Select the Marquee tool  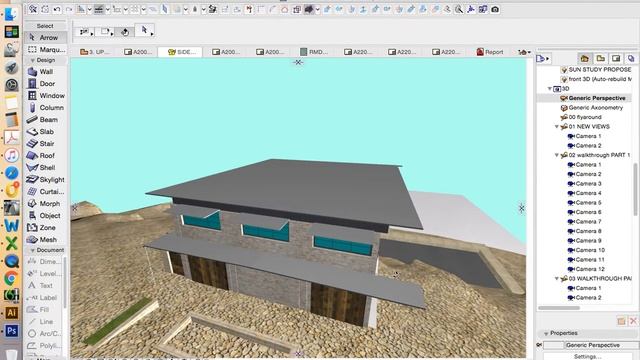point(45,49)
